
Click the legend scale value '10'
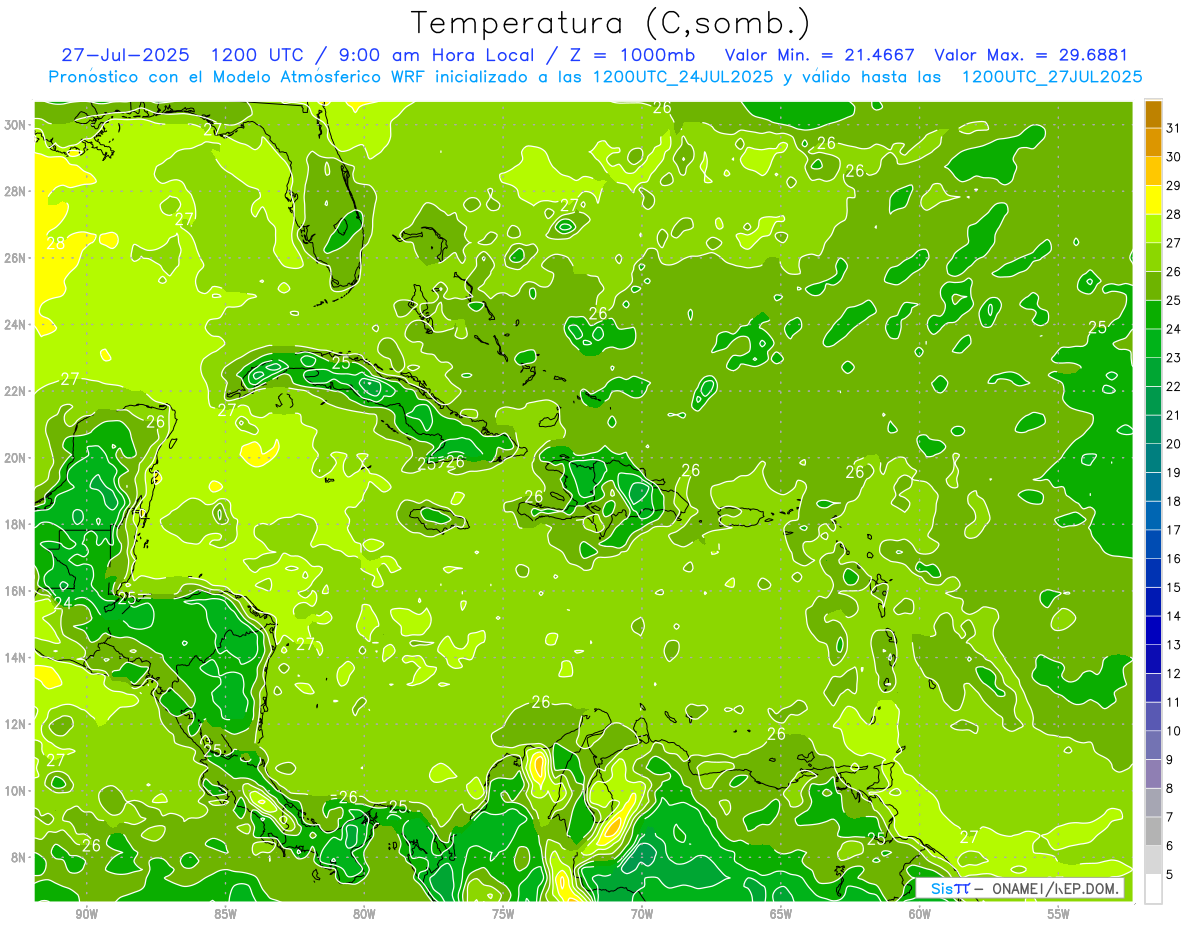(1174, 731)
